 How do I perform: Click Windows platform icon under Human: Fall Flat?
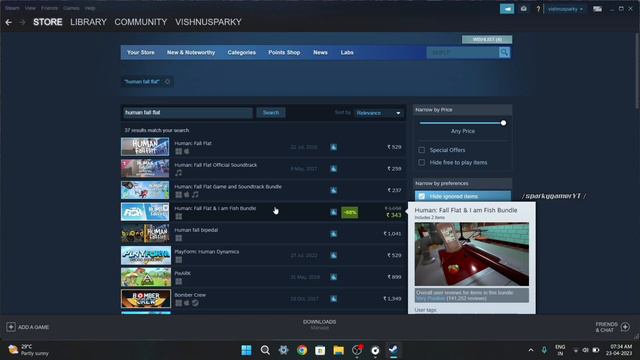[x=178, y=151]
